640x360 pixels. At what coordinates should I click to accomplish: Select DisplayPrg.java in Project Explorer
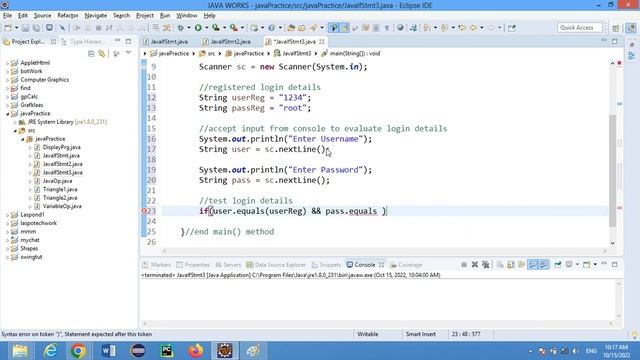(x=61, y=147)
